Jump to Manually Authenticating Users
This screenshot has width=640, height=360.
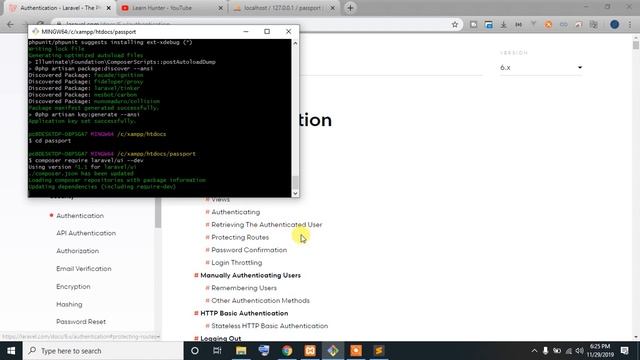(x=250, y=275)
